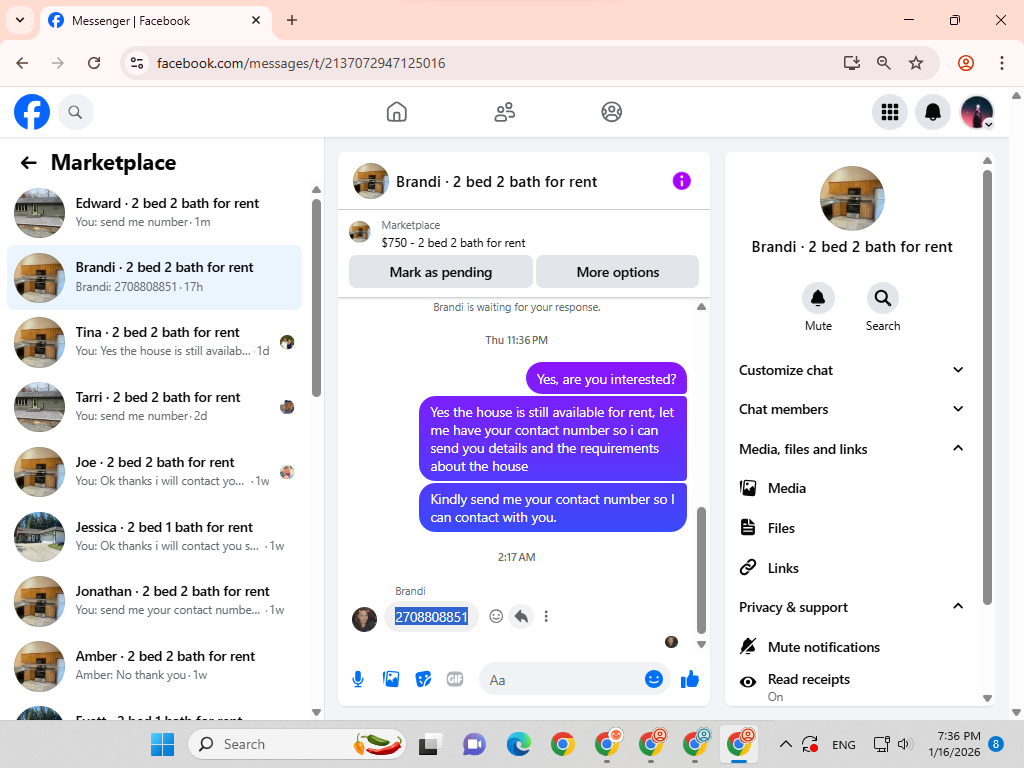
Task: Open the Groups icon in top navigation
Action: point(611,112)
